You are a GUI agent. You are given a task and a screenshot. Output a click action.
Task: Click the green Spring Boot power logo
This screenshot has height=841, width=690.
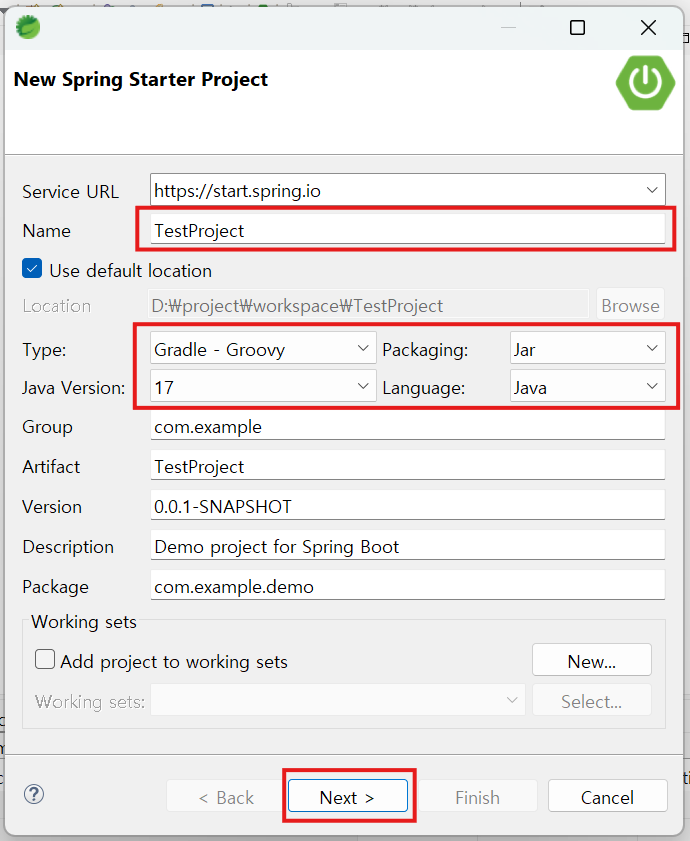tap(645, 83)
